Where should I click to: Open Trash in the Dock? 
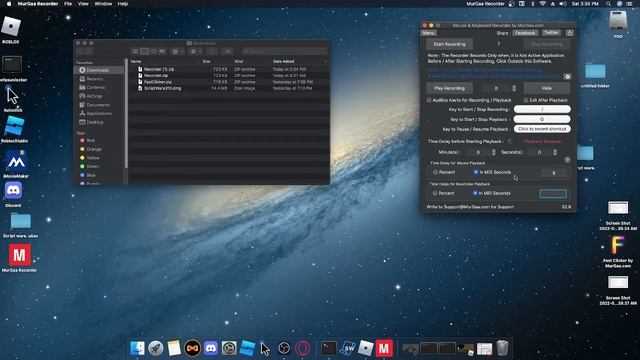(502, 348)
